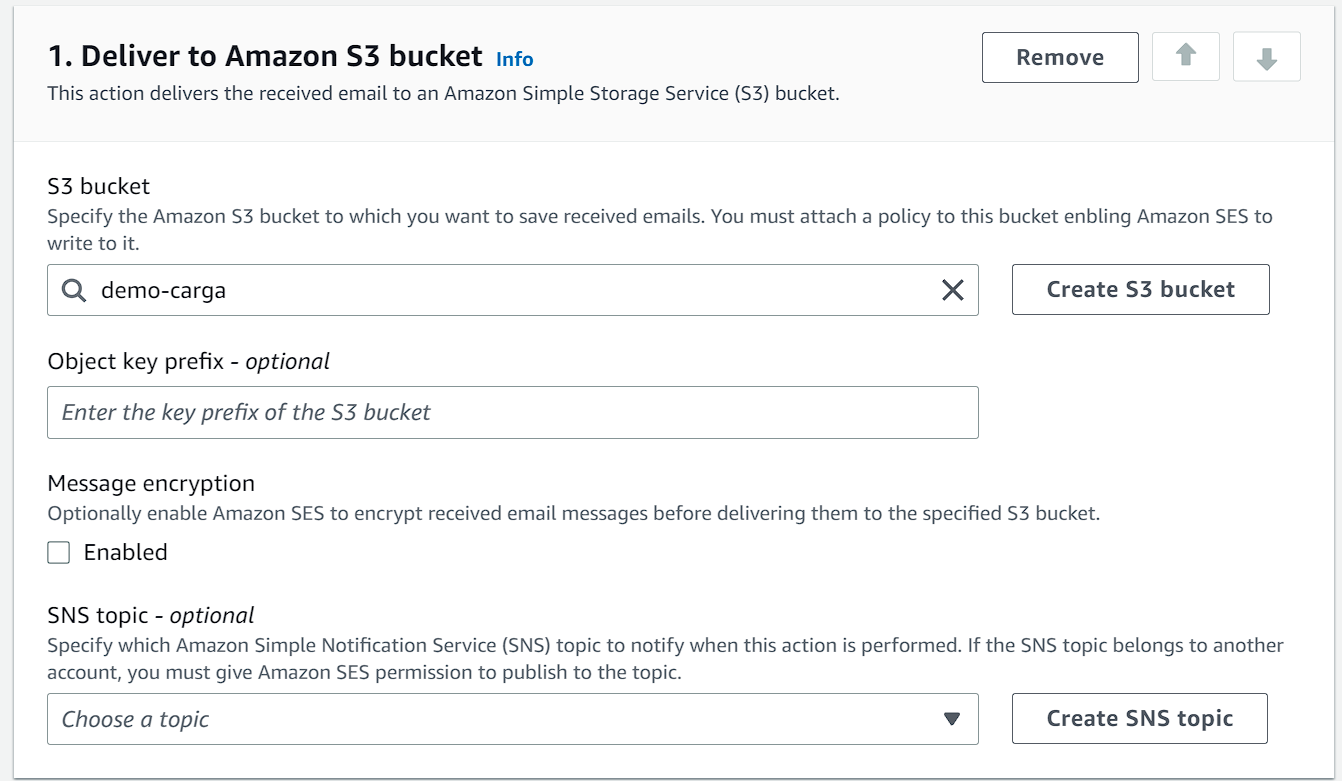
Task: Focus the Object key prefix input field
Action: pyautogui.click(x=512, y=412)
